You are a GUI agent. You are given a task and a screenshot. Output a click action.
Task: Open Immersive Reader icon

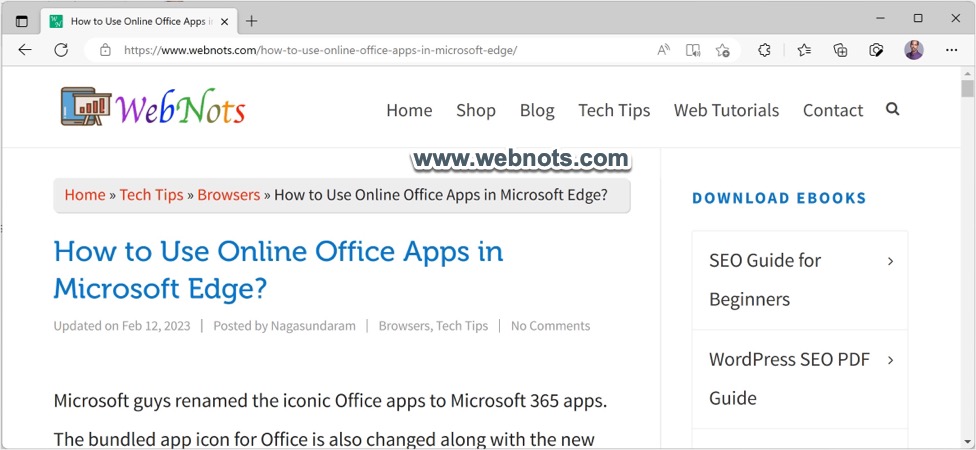[x=693, y=50]
